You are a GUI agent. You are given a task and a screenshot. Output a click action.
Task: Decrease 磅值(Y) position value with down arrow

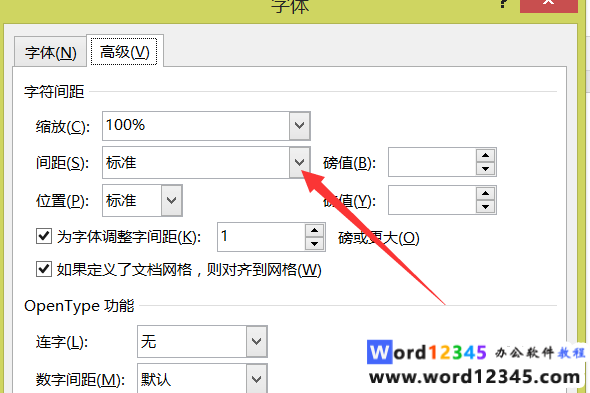pos(485,207)
